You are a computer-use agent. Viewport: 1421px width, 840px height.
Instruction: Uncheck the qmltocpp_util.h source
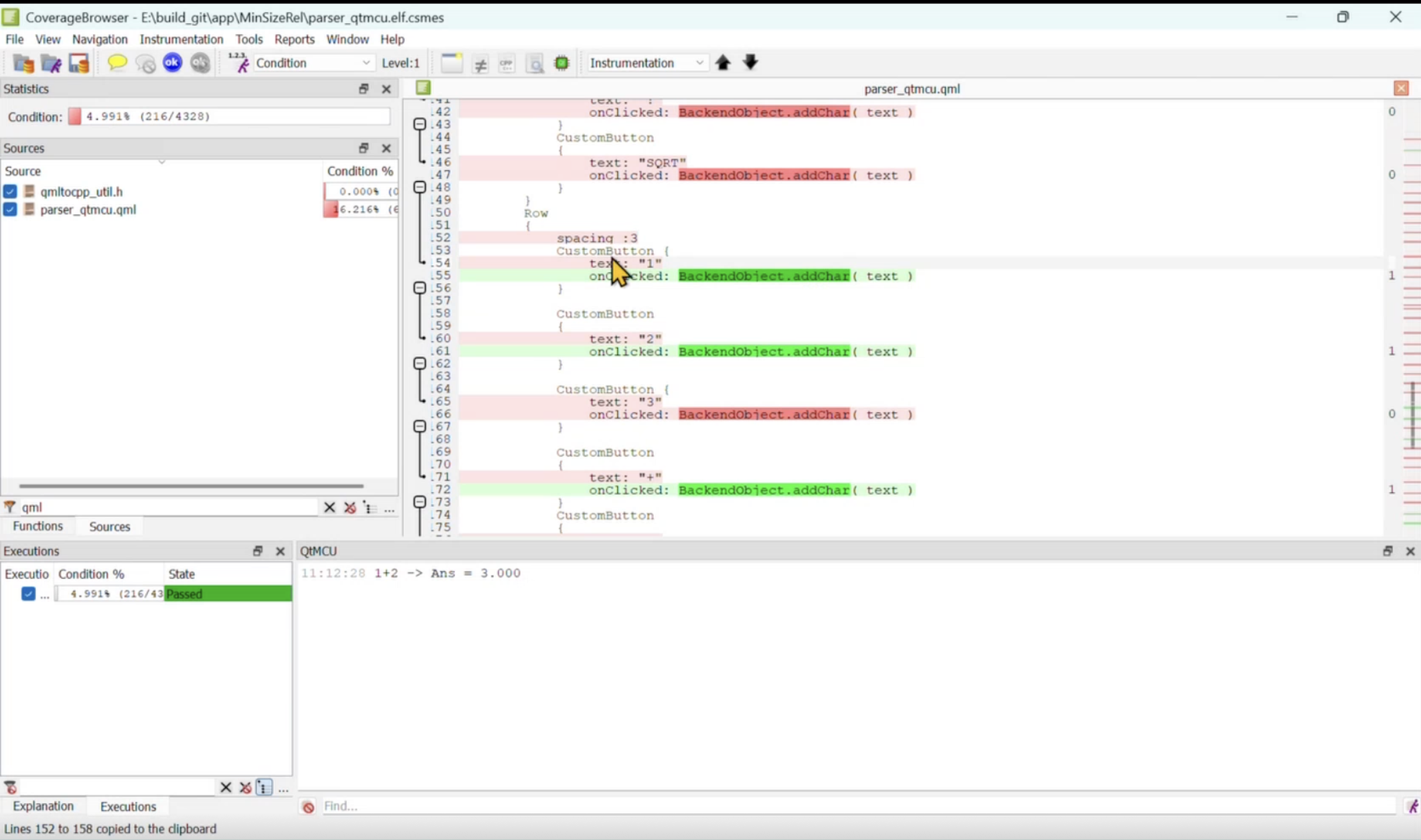(10, 191)
